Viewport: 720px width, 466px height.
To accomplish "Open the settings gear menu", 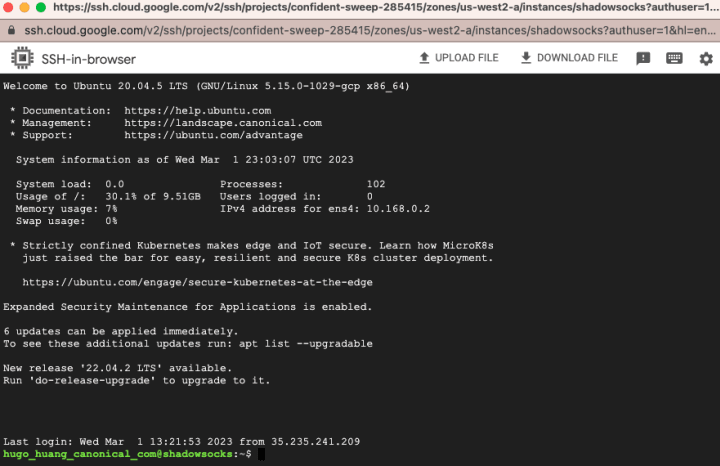I will [x=706, y=59].
